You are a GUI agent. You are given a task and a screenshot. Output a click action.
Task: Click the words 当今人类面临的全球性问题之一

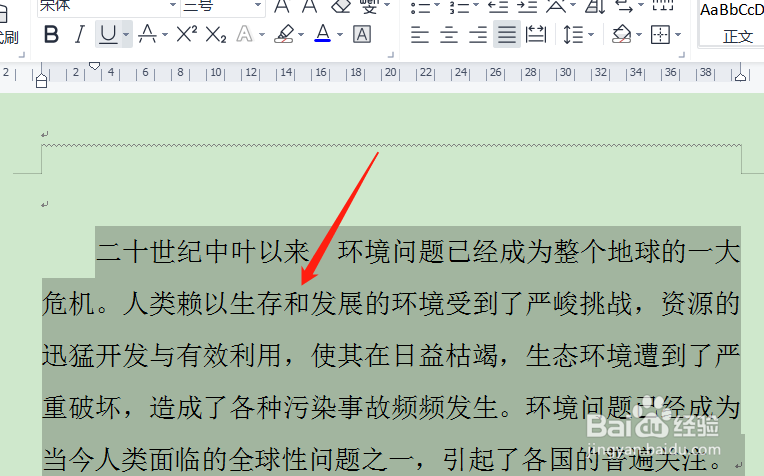pos(229,459)
